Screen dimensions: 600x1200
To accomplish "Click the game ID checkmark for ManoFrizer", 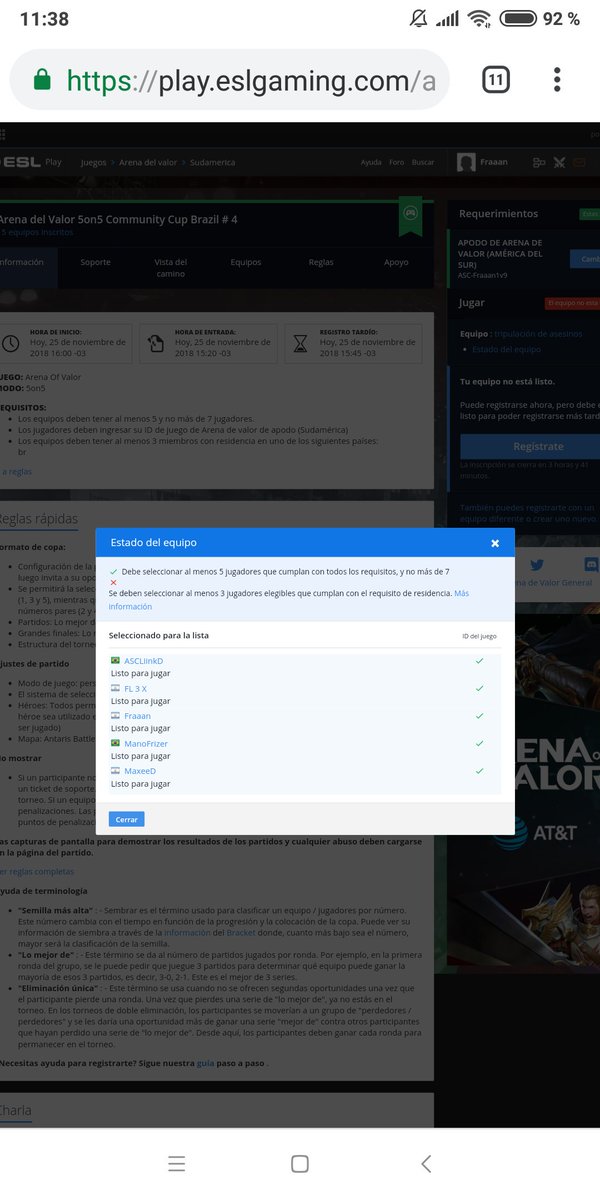I will 480,744.
